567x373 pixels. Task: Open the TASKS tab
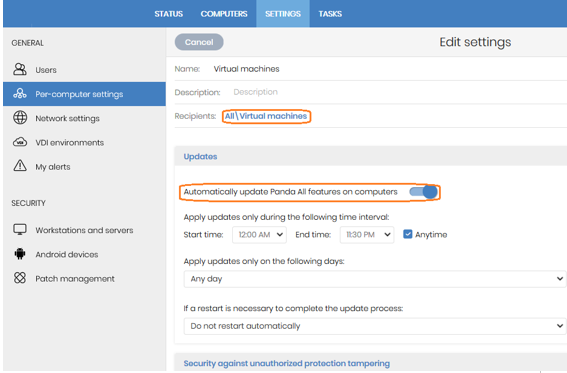click(330, 14)
